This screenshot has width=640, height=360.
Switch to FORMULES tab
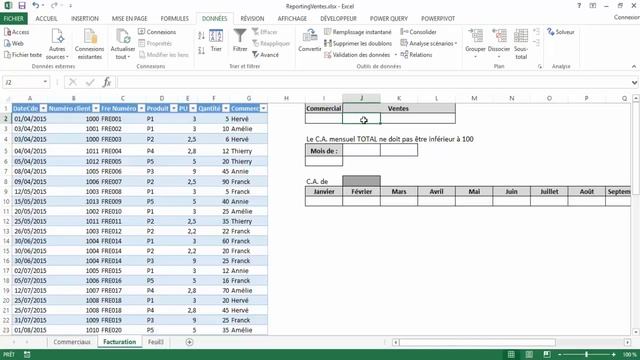[174, 19]
